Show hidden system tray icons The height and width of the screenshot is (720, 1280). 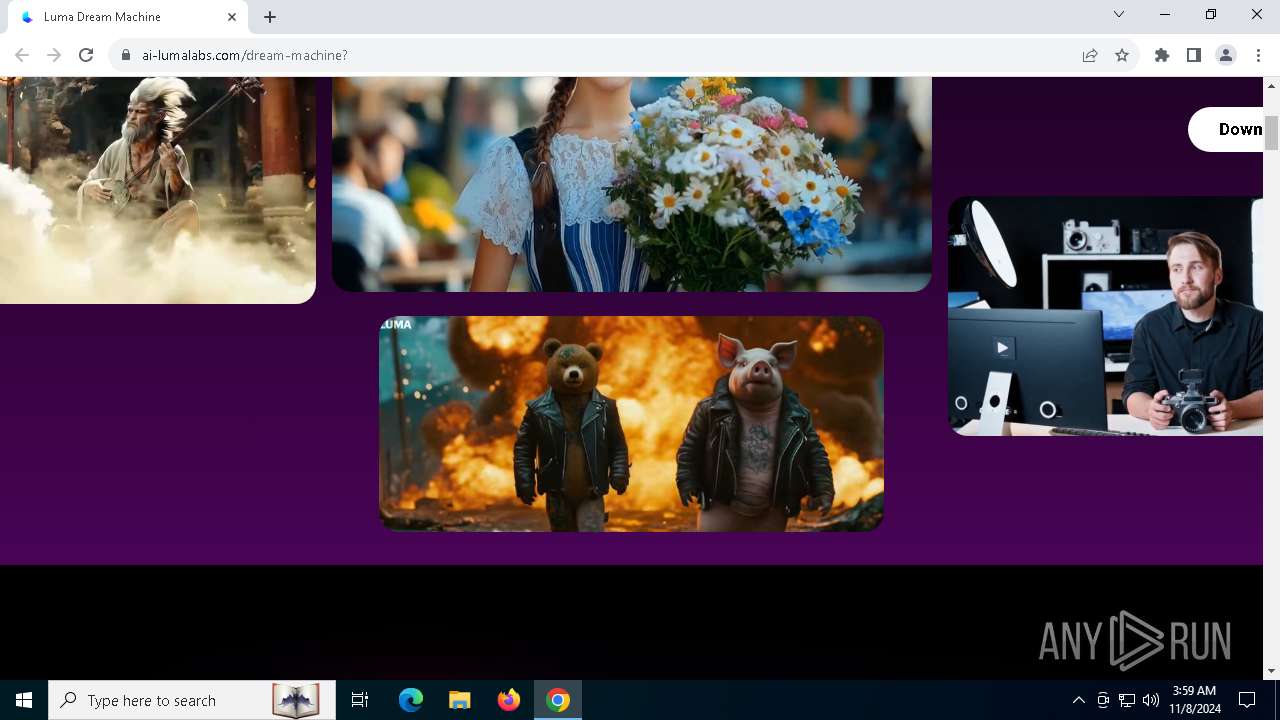click(x=1078, y=700)
